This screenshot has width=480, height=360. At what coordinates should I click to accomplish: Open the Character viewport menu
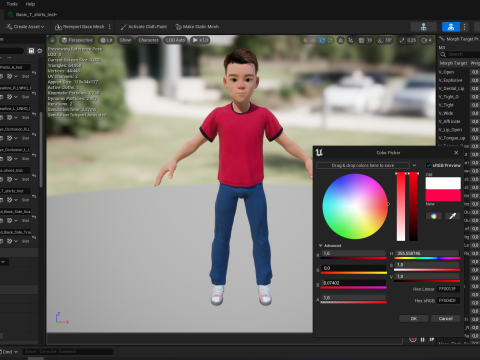click(x=148, y=40)
